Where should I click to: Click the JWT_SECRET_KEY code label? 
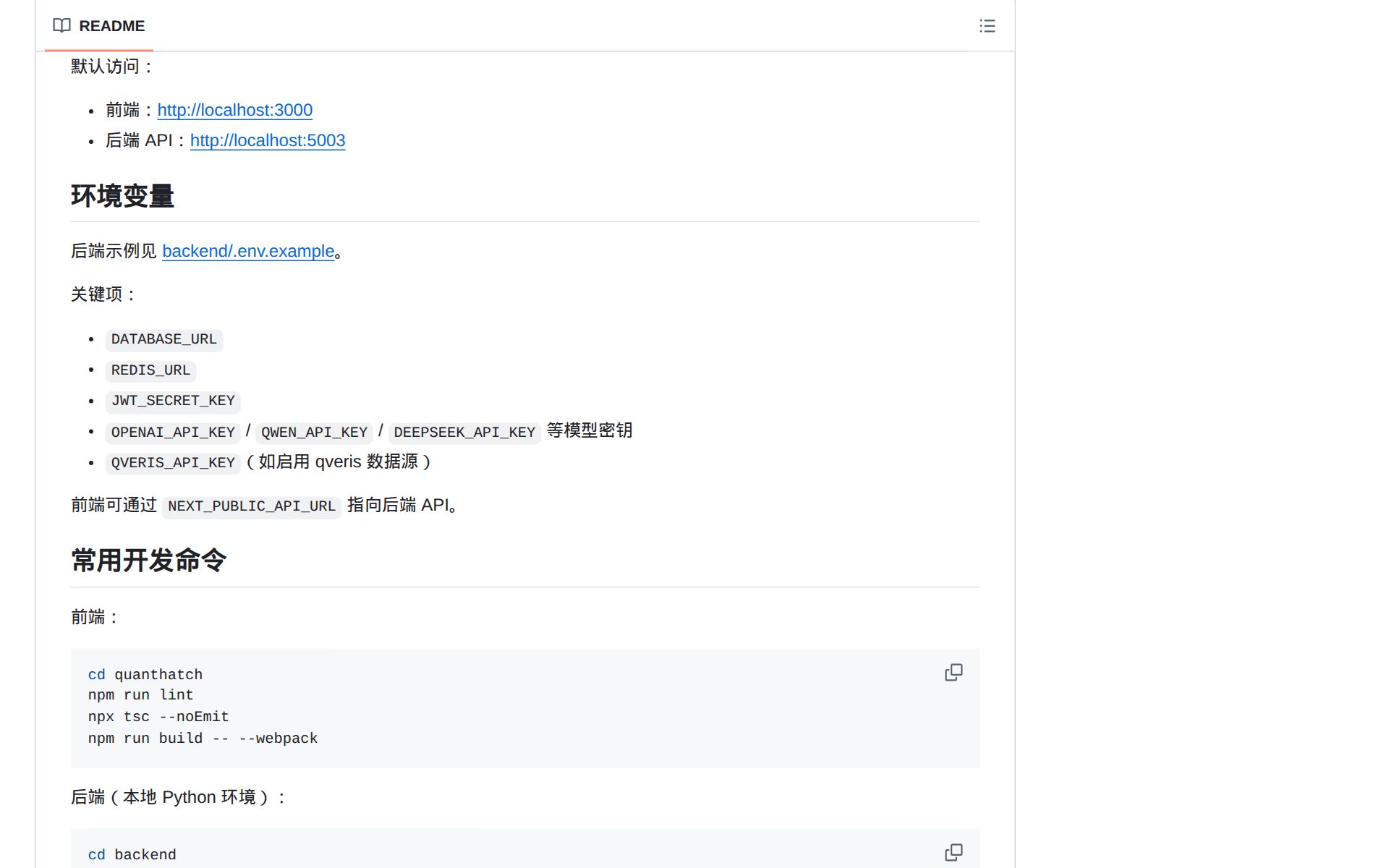pyautogui.click(x=173, y=401)
